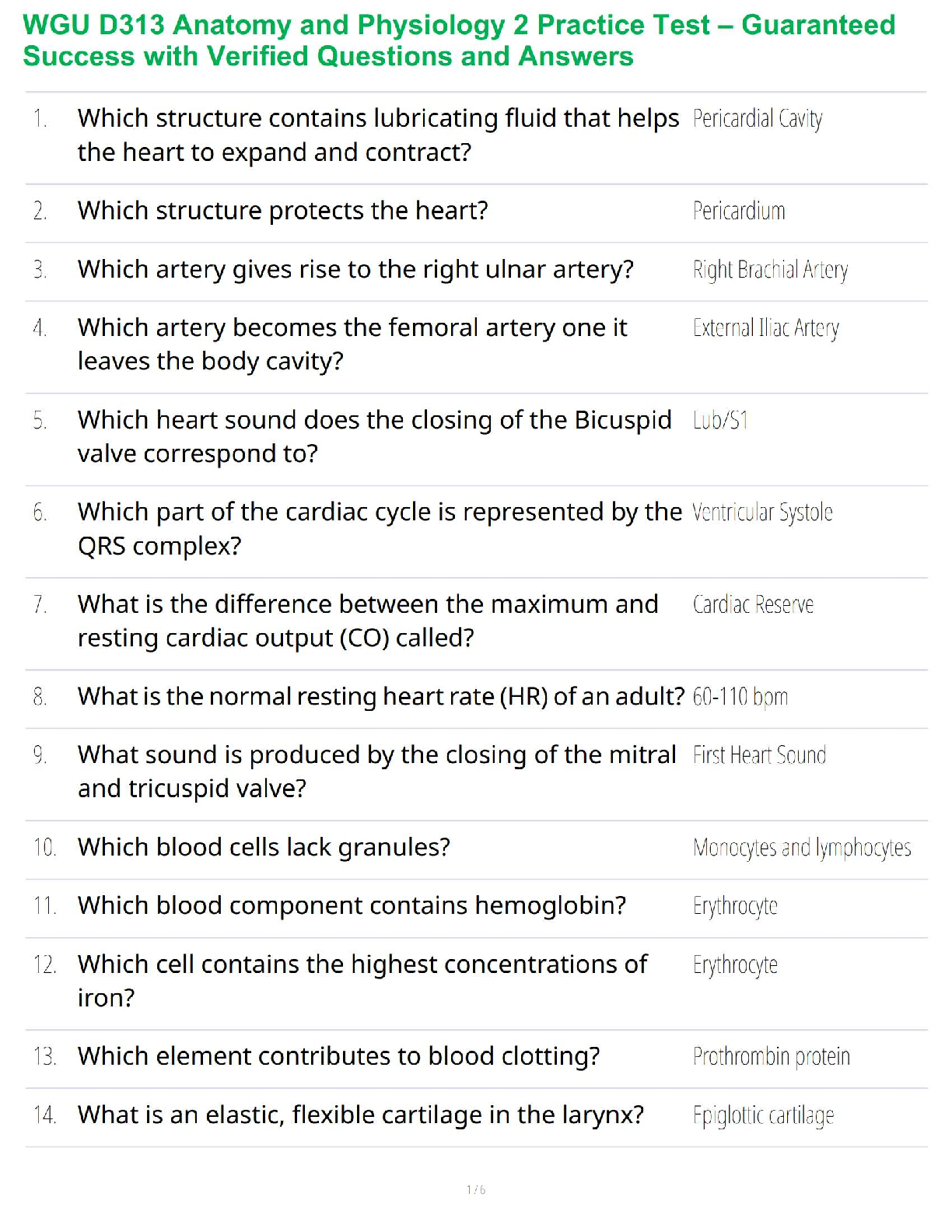Screen dimensions: 952x1232
Task: Click the "External Iliac Artery" answer text
Action: click(765, 328)
